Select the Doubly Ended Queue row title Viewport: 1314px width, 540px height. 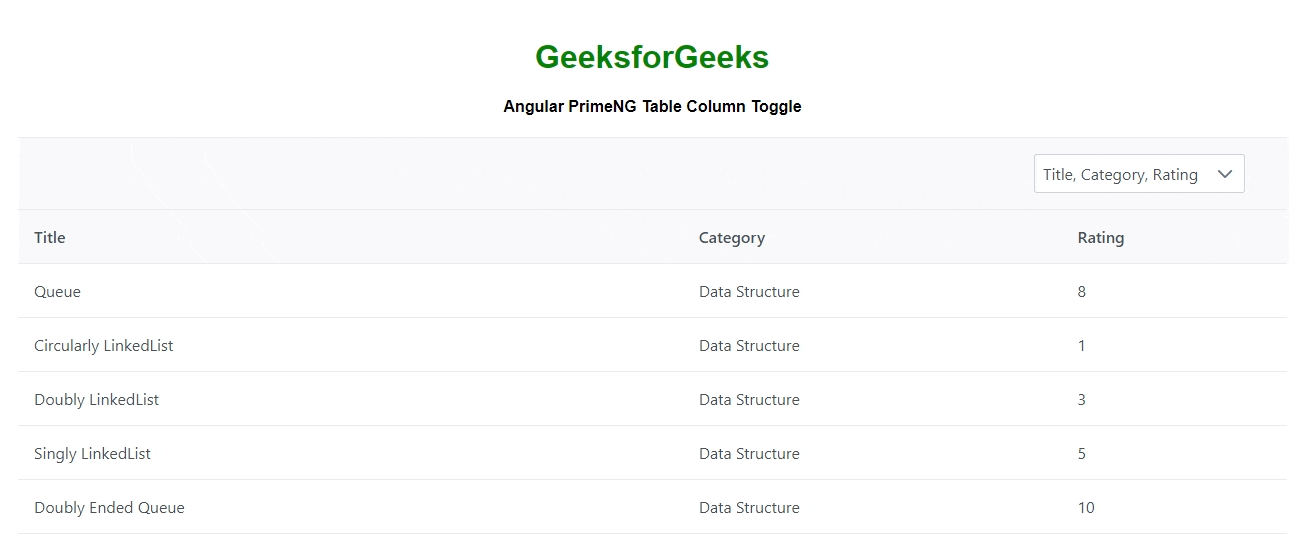tap(110, 508)
